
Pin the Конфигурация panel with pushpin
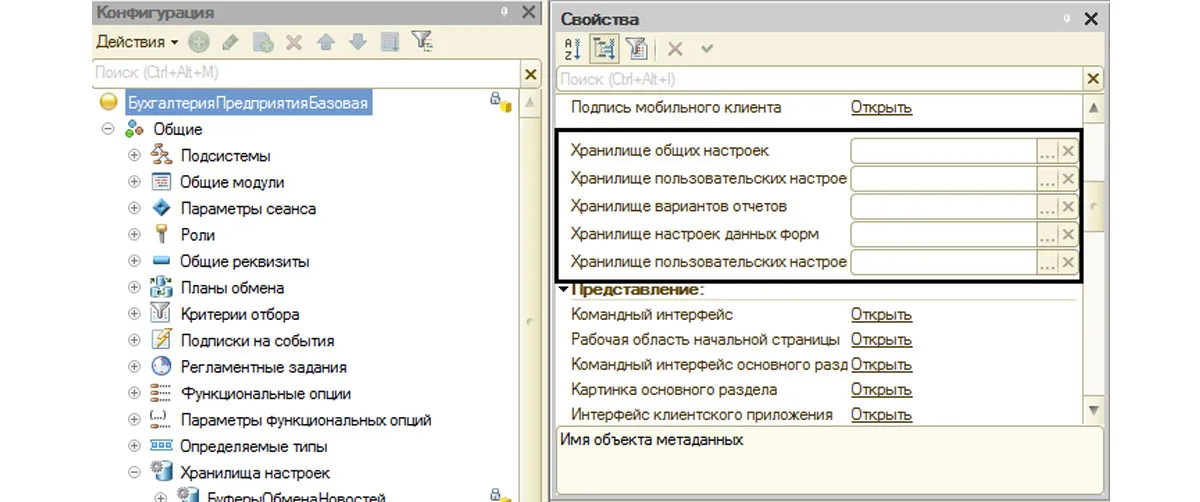click(505, 12)
